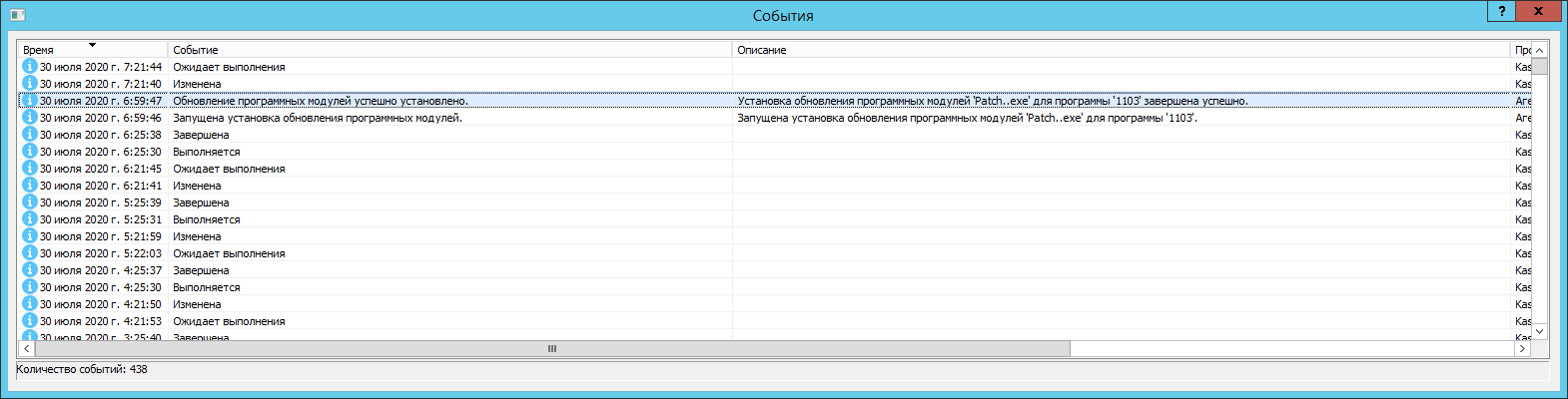This screenshot has height=399, width=1568.
Task: Click info icon for 6:25:38 event
Action: click(x=30, y=134)
